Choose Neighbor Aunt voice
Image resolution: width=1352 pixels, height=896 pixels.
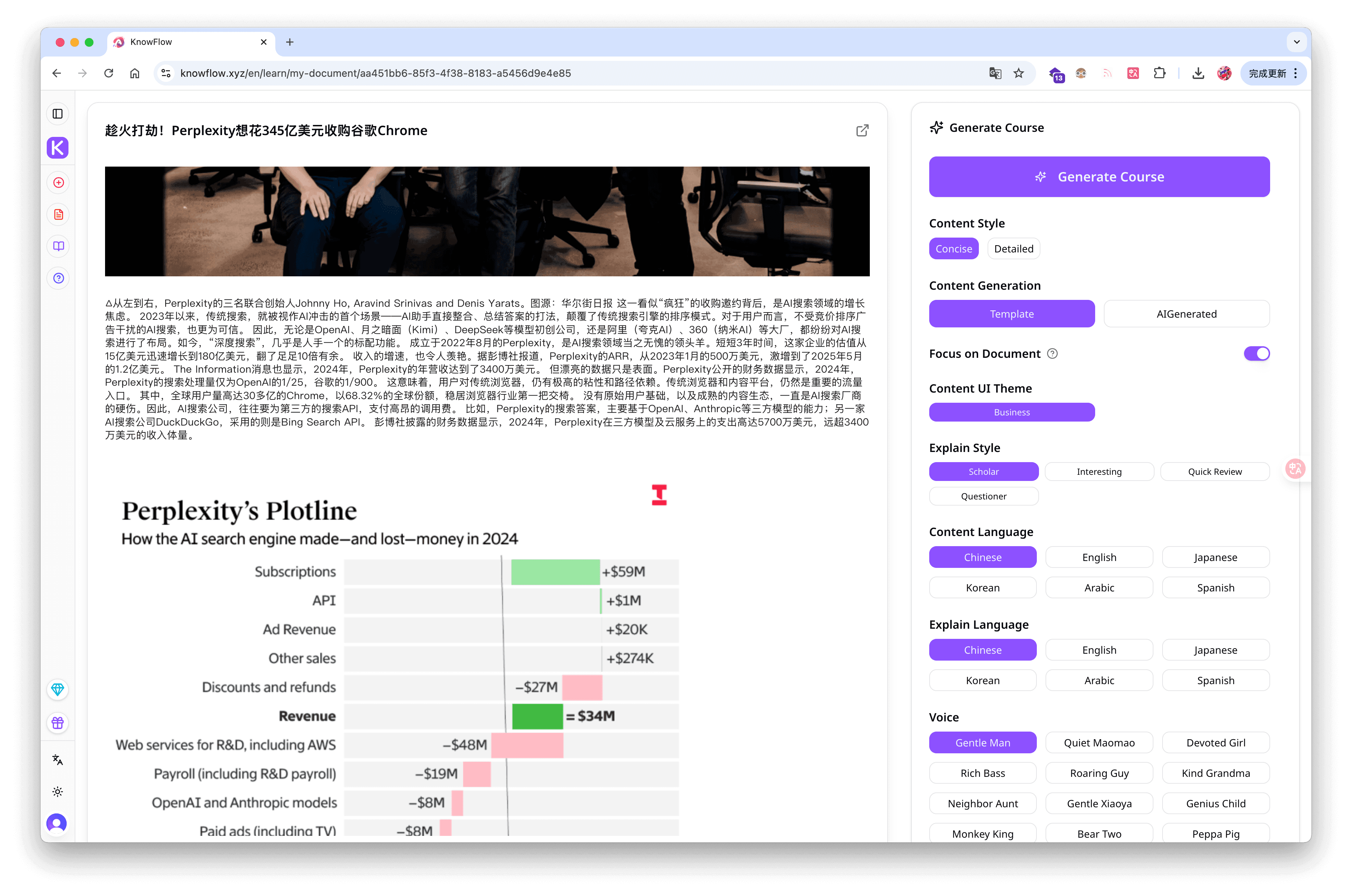(x=982, y=803)
